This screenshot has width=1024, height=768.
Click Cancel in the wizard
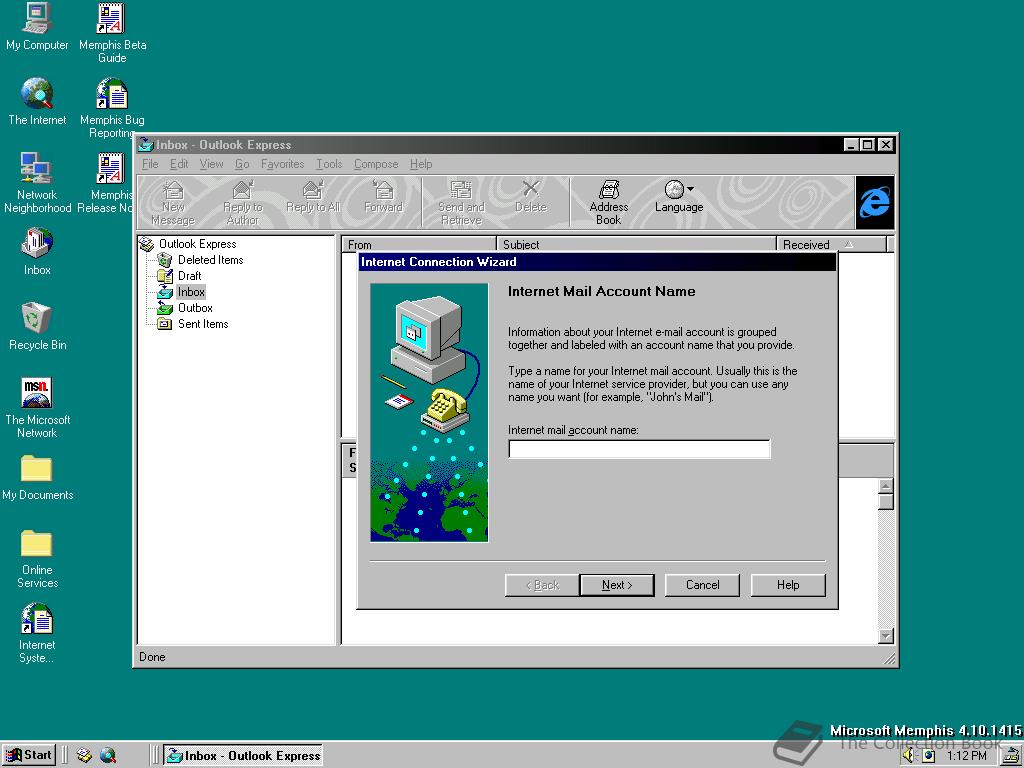pyautogui.click(x=702, y=585)
